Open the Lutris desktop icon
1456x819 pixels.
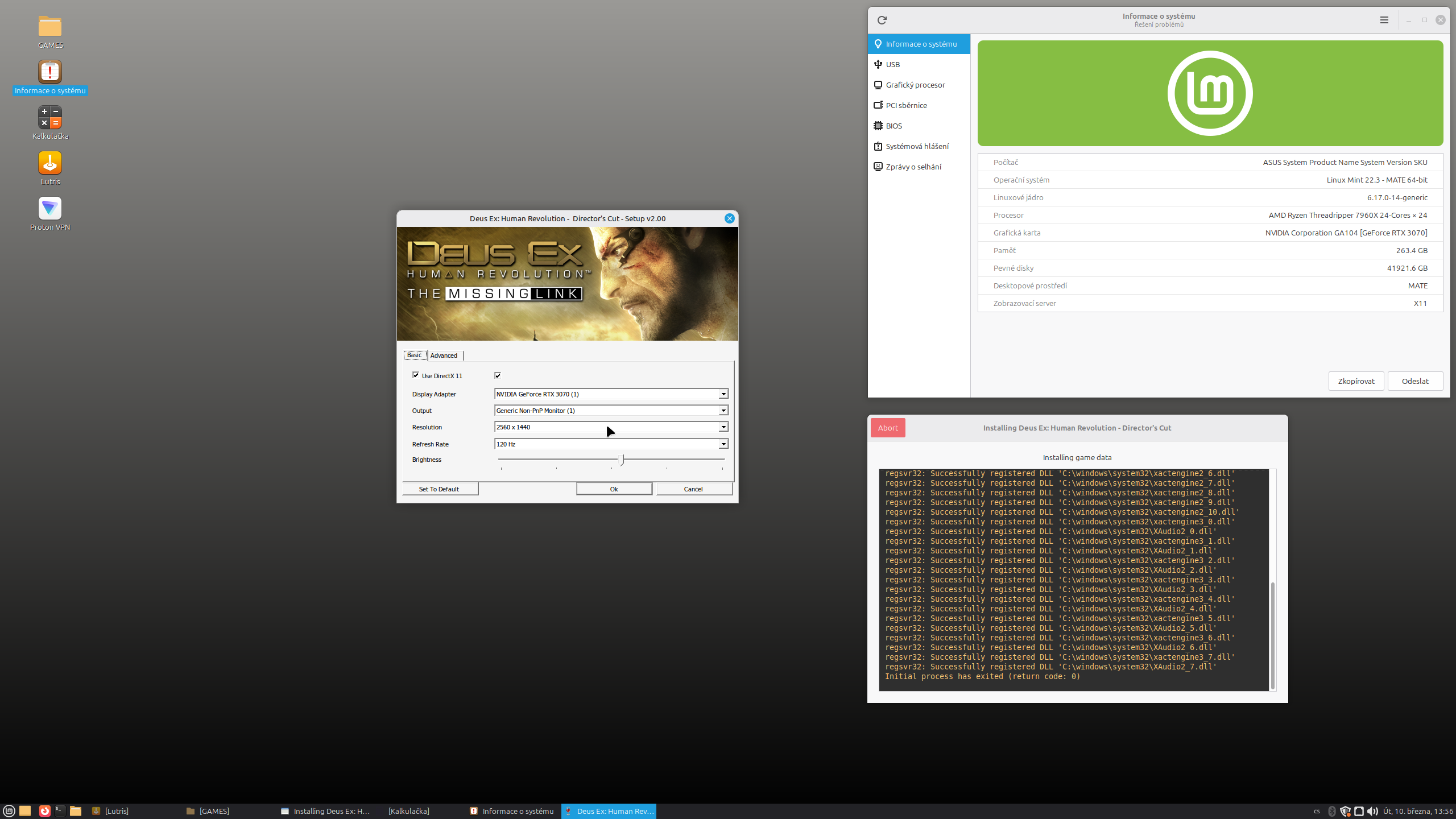point(50,163)
